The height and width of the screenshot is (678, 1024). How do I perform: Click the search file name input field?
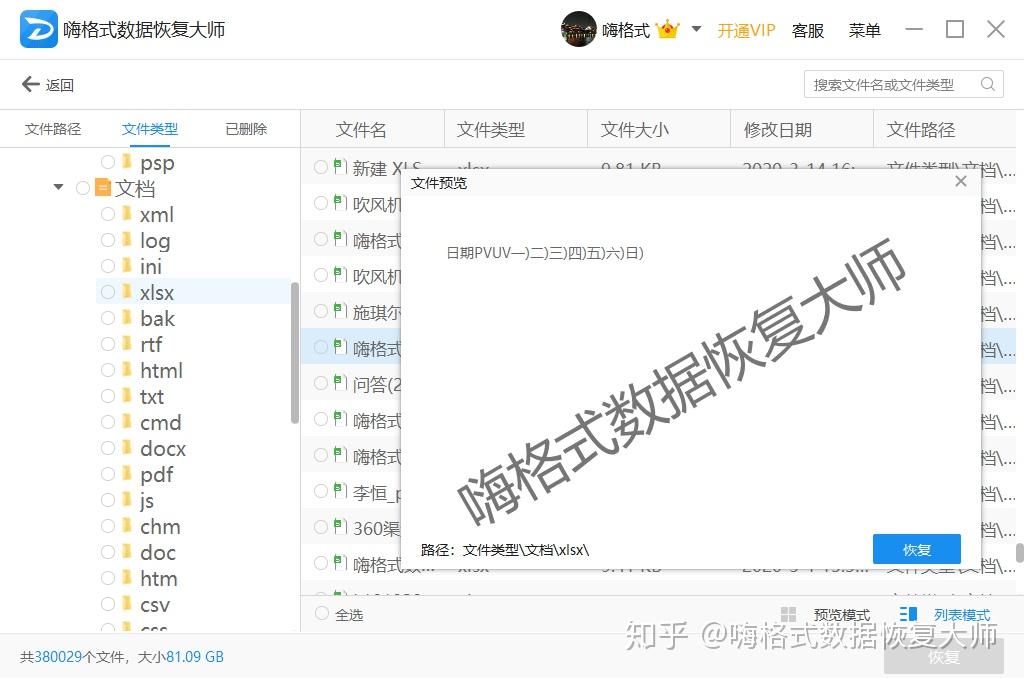904,84
